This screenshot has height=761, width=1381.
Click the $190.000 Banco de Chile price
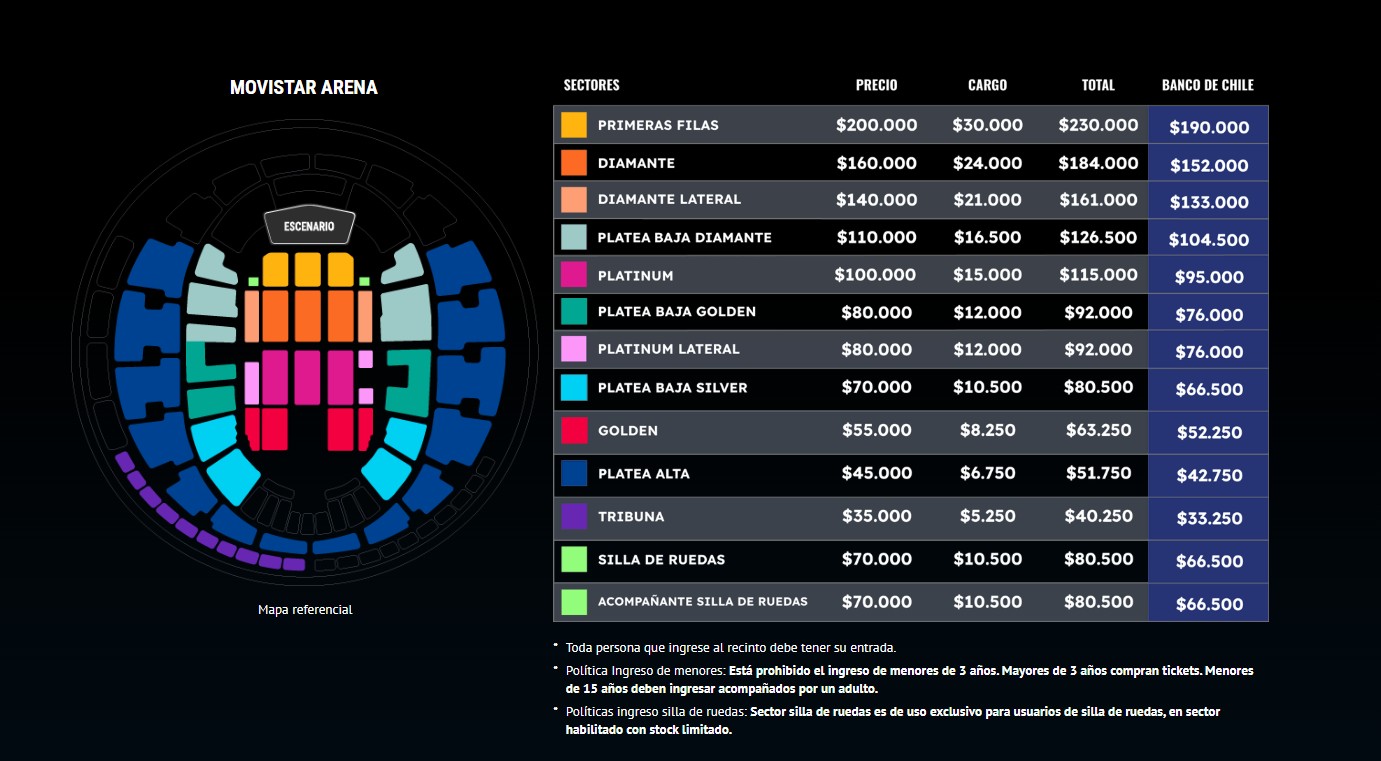pos(1209,127)
